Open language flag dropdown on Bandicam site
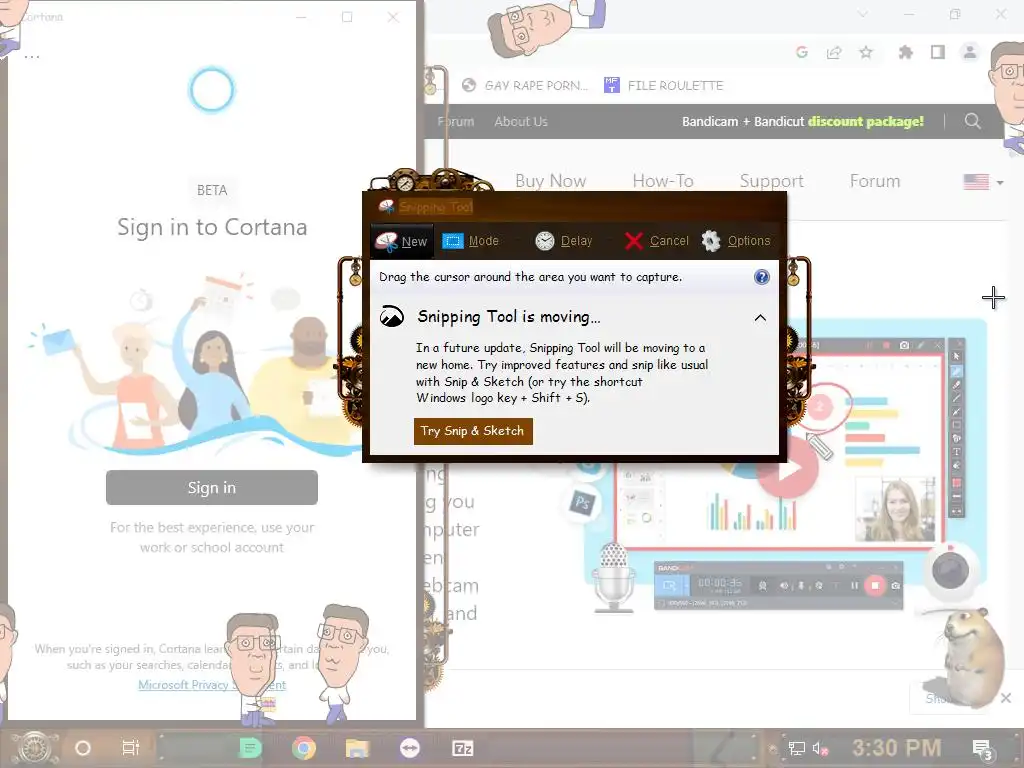The height and width of the screenshot is (768, 1024). (x=983, y=182)
